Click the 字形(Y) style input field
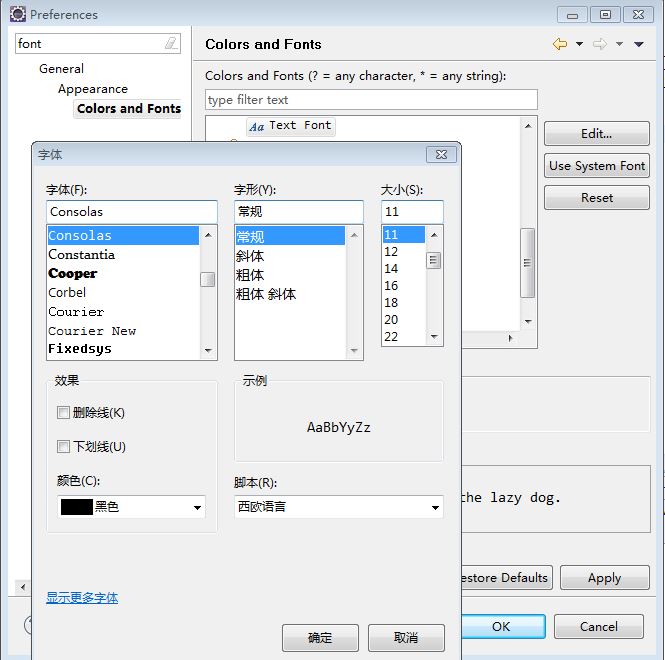Viewport: 665px width, 660px height. click(299, 212)
